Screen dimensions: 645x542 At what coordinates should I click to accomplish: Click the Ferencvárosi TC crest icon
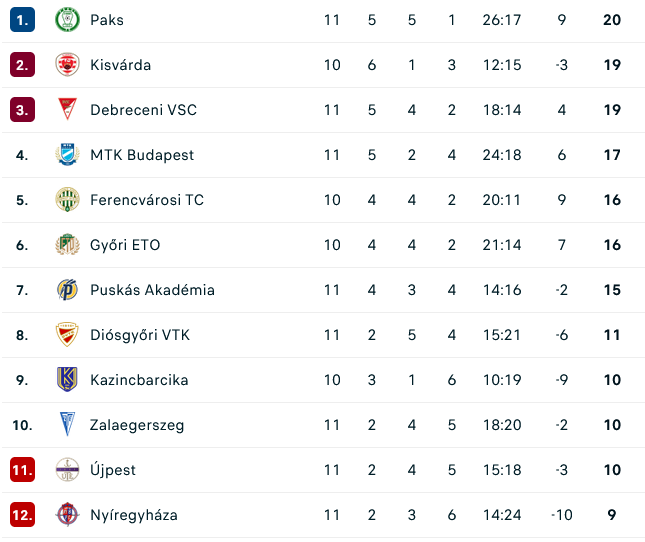pos(67,200)
